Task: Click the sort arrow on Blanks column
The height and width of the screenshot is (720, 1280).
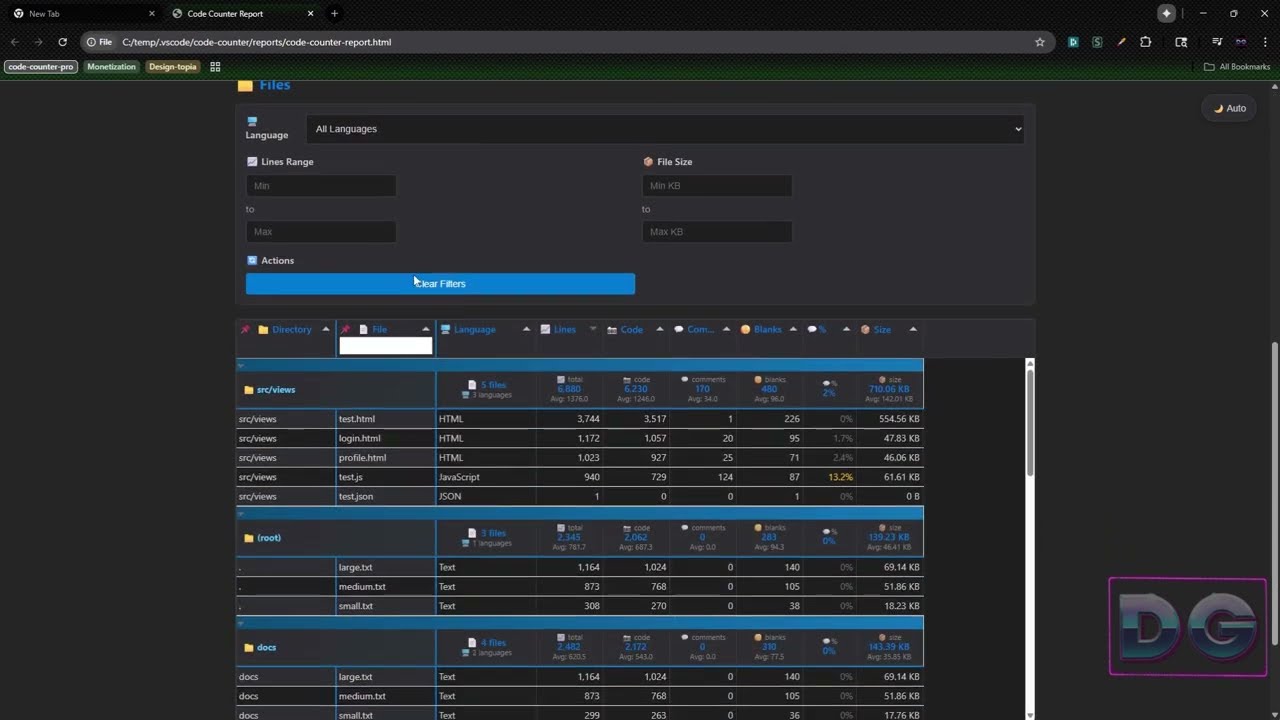Action: point(793,329)
